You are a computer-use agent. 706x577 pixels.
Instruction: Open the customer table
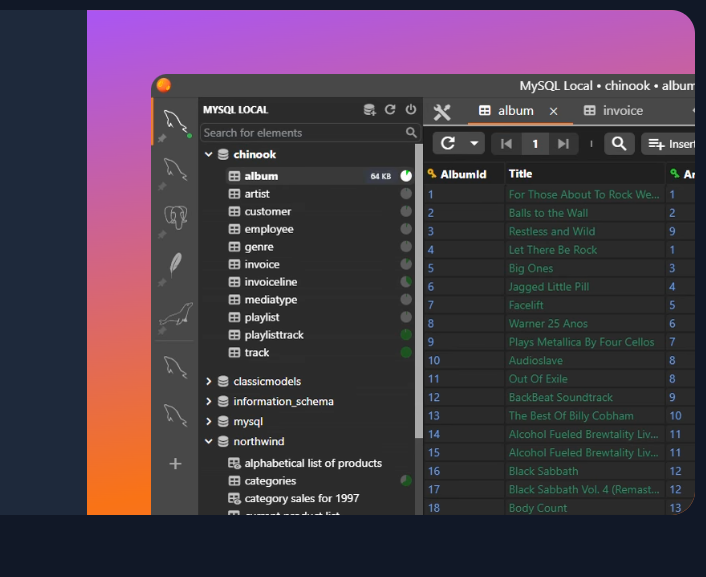pyautogui.click(x=319, y=211)
